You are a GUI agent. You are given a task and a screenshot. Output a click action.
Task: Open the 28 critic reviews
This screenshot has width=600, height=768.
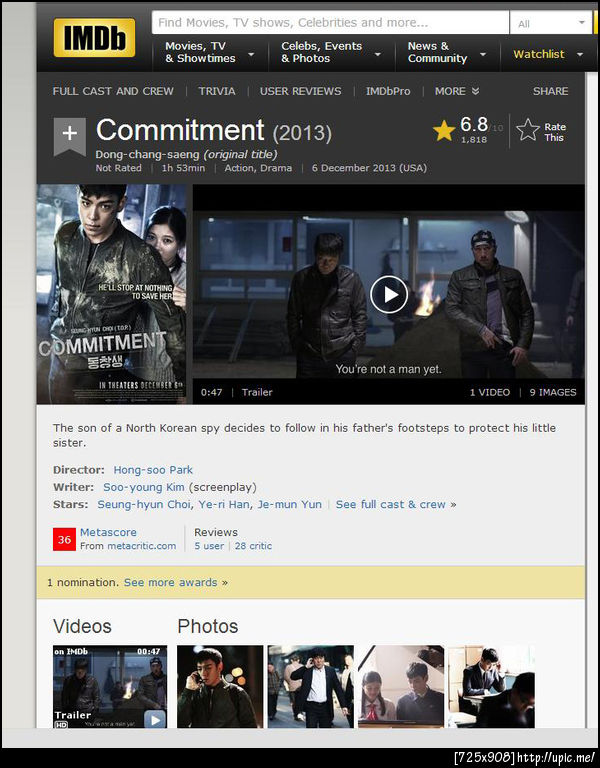tap(253, 546)
